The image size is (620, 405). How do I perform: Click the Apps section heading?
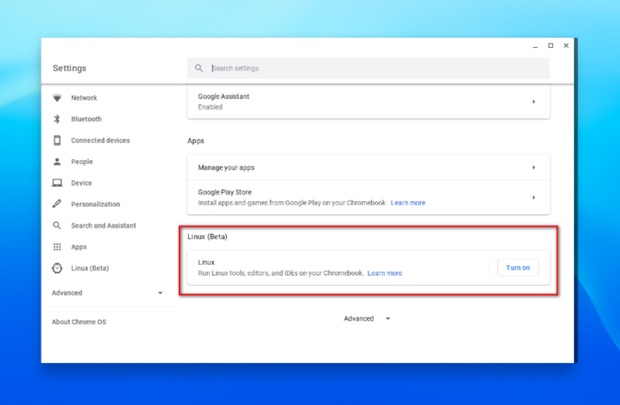196,141
